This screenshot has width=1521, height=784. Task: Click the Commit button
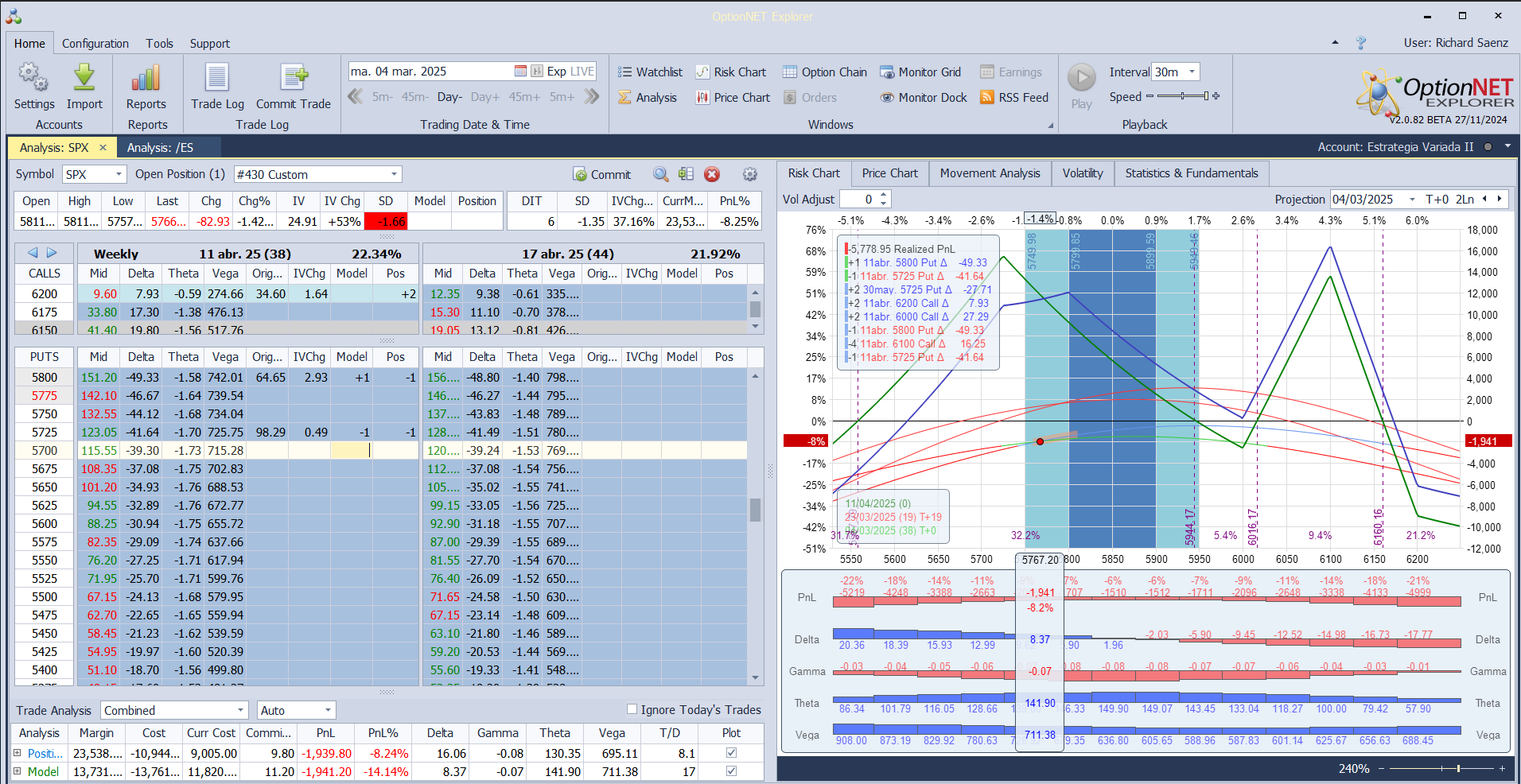(x=602, y=174)
